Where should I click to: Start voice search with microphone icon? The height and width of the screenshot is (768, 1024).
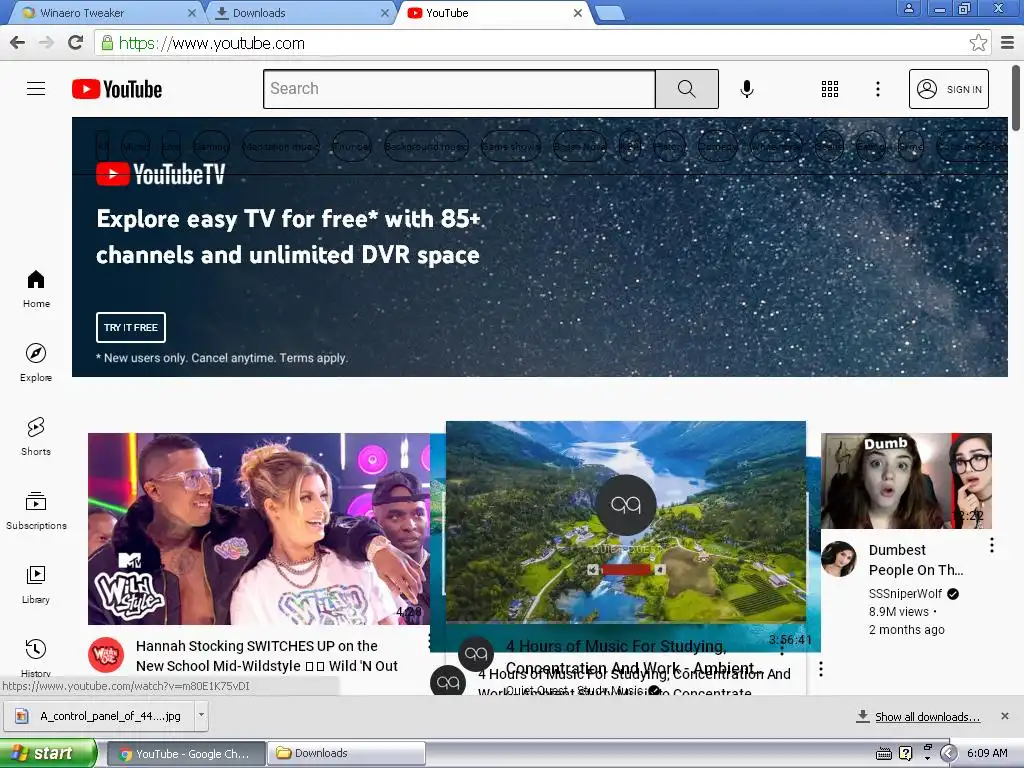click(x=747, y=89)
